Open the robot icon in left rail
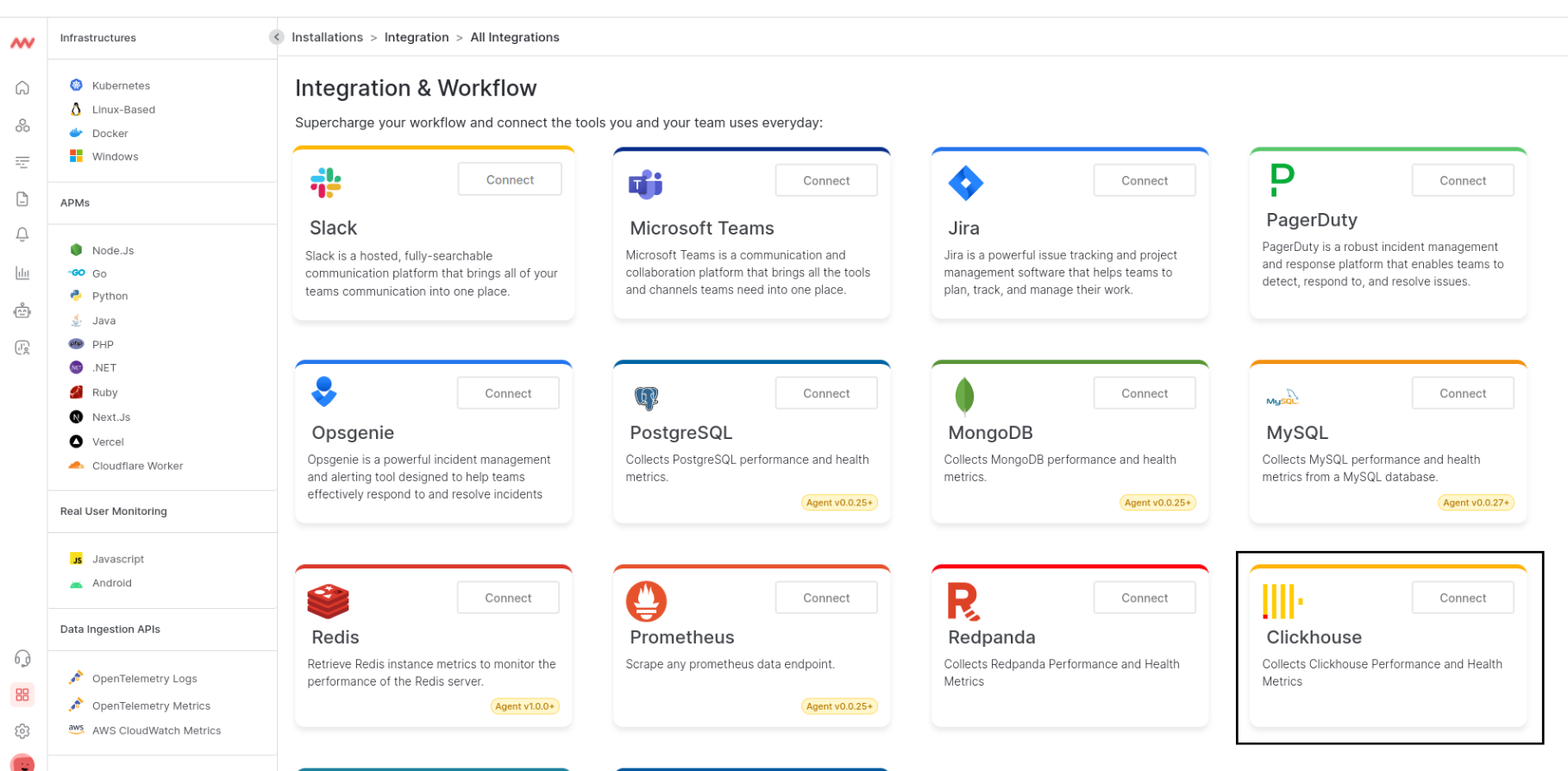Screen dimensions: 1568x771 pyautogui.click(x=22, y=310)
